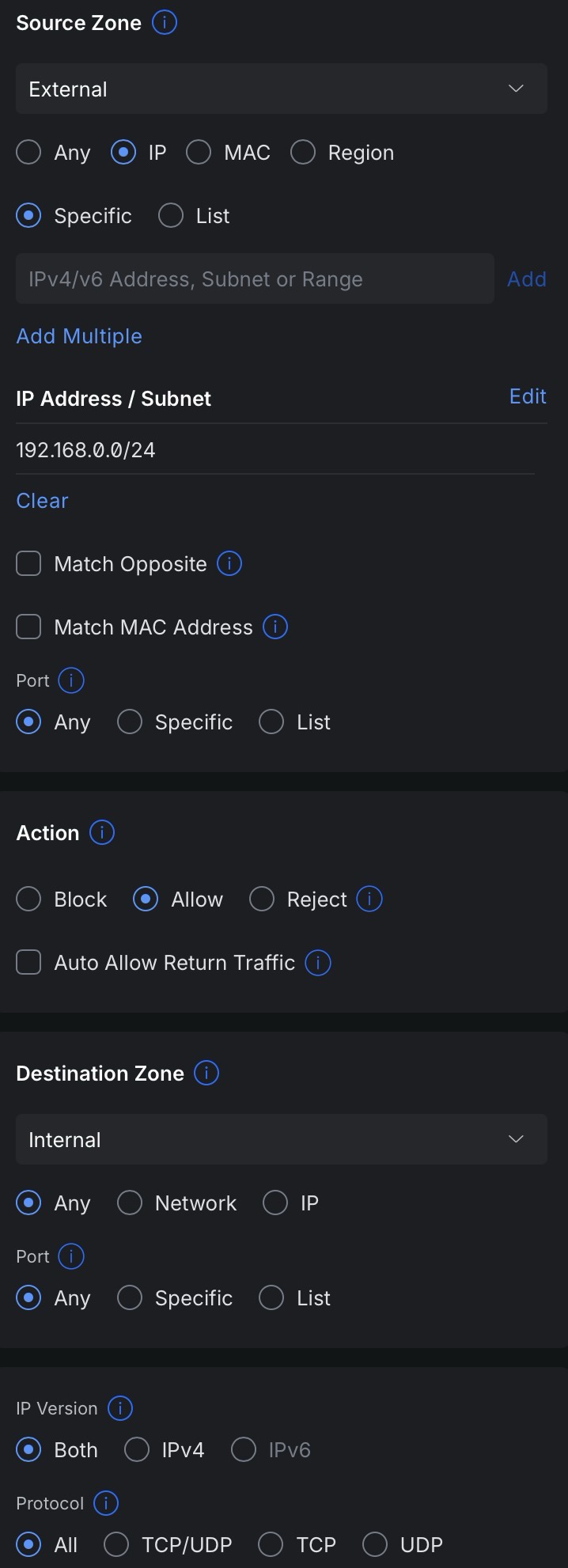Click the info icon next to Reject
568x1568 pixels.
pyautogui.click(x=369, y=900)
